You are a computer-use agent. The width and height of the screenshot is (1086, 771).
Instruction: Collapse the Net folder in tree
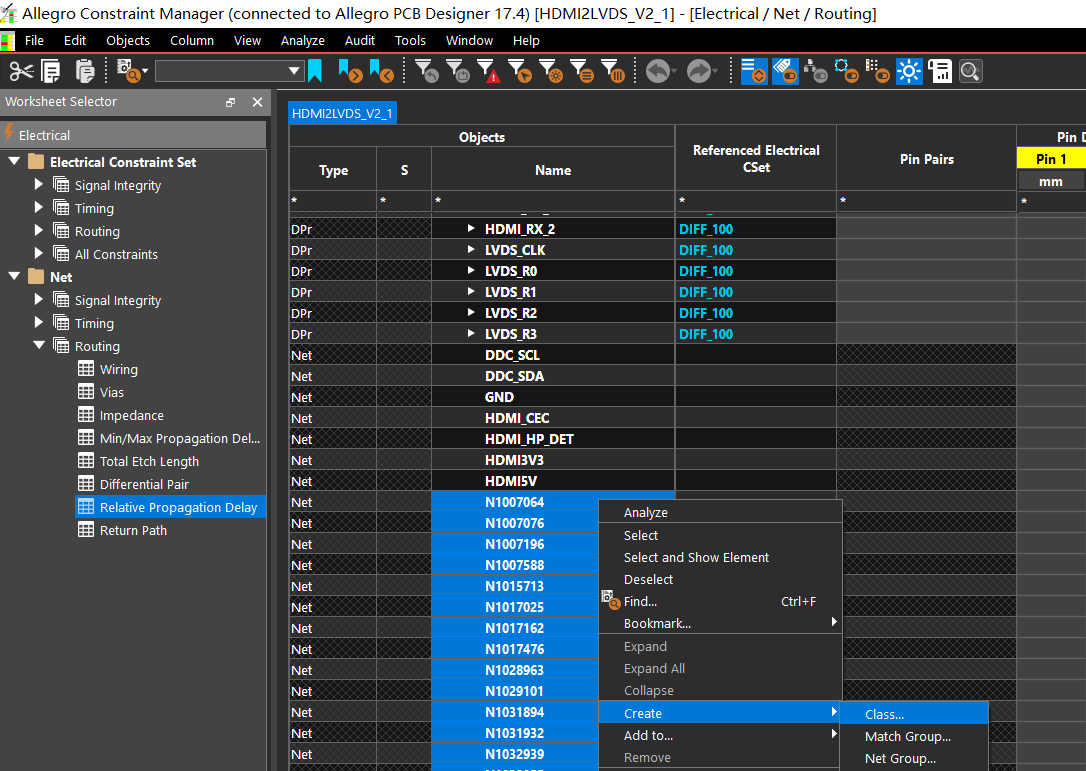pyautogui.click(x=14, y=276)
